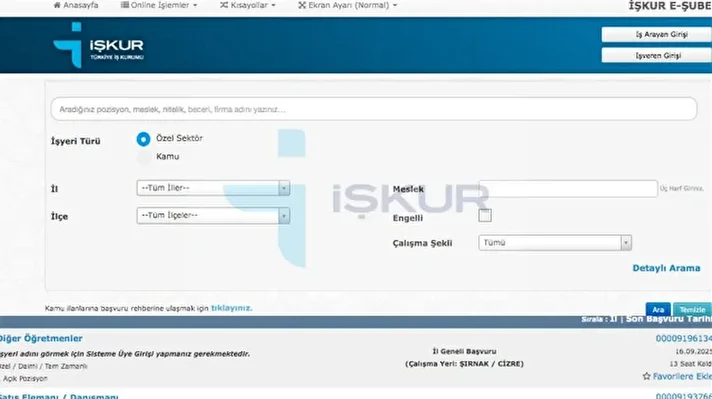Select the Kamu radio option
The width and height of the screenshot is (712, 399).
click(x=143, y=157)
